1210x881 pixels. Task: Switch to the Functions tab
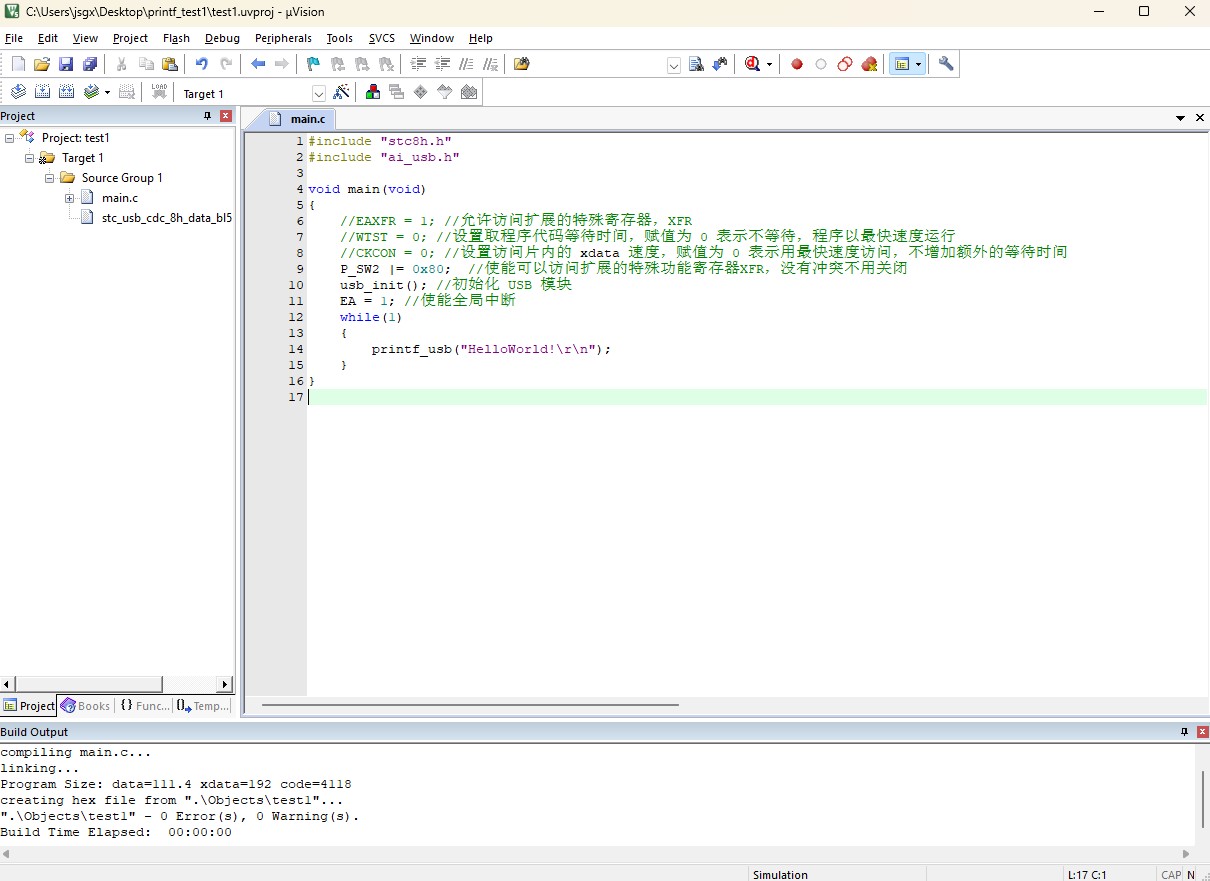tap(145, 705)
